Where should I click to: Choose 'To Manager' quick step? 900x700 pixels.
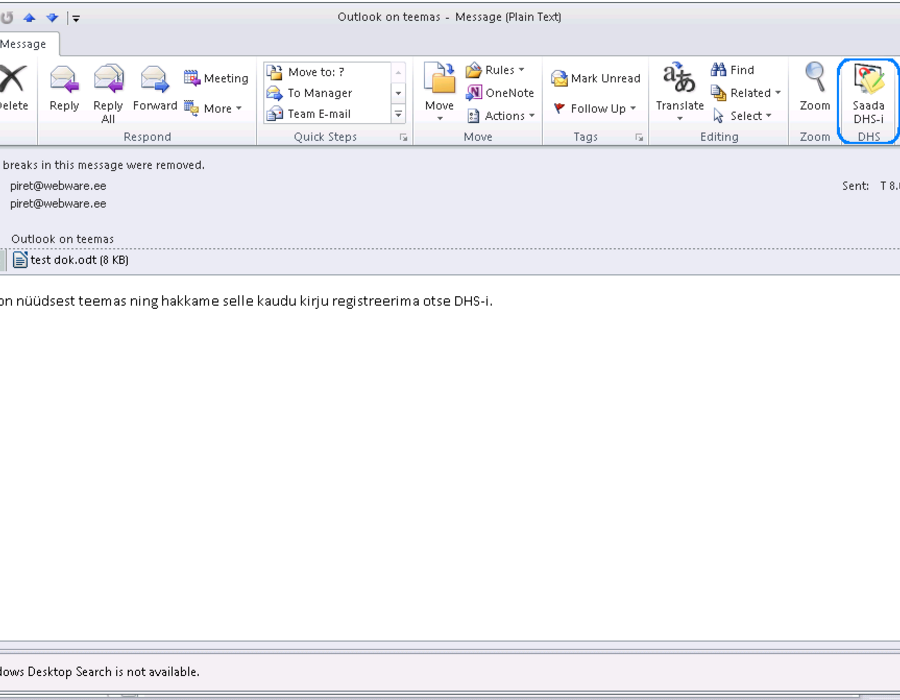327,93
